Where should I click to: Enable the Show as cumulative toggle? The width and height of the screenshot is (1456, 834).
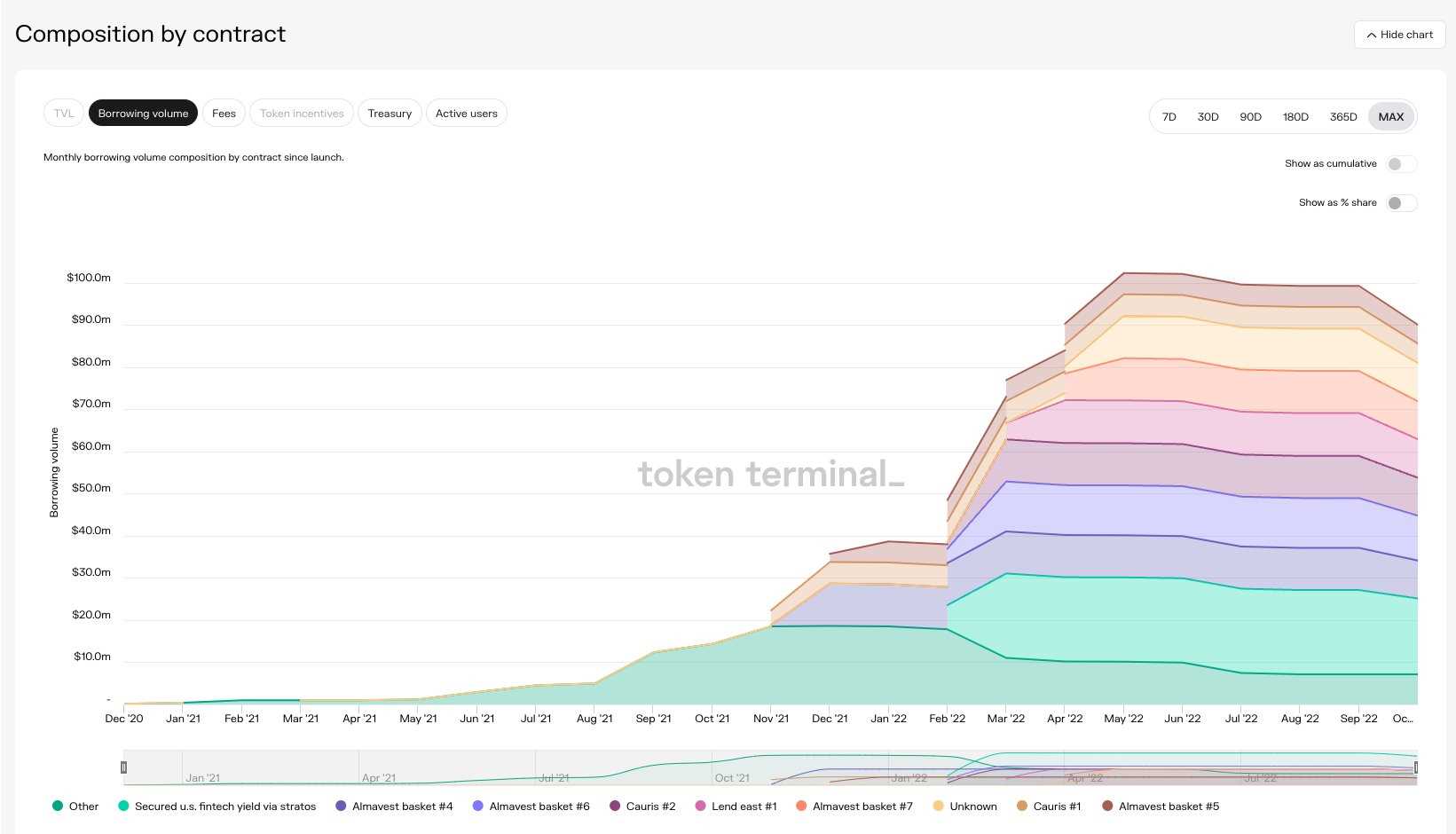(x=1401, y=164)
